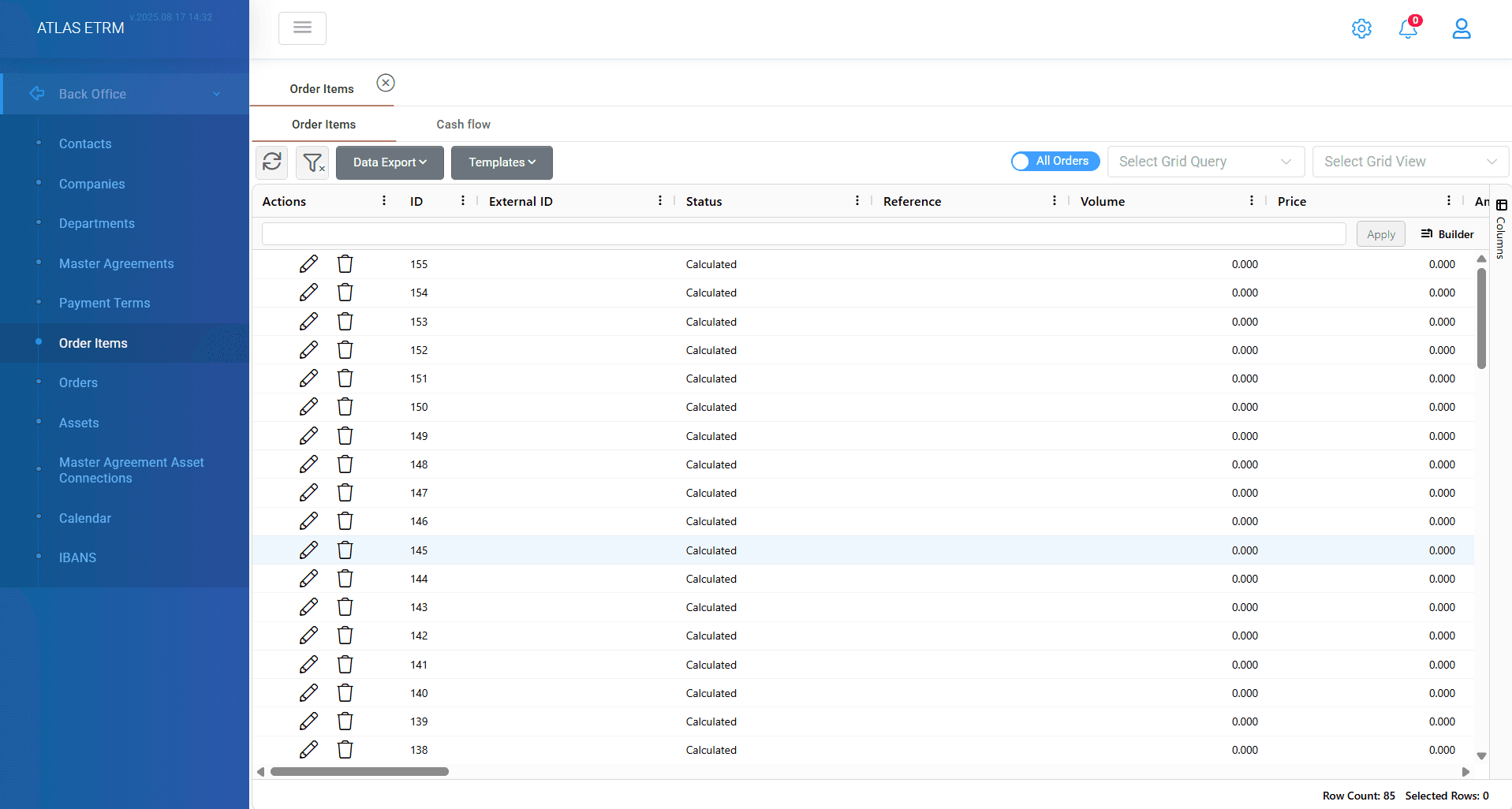Open the user profile icon

[1462, 28]
